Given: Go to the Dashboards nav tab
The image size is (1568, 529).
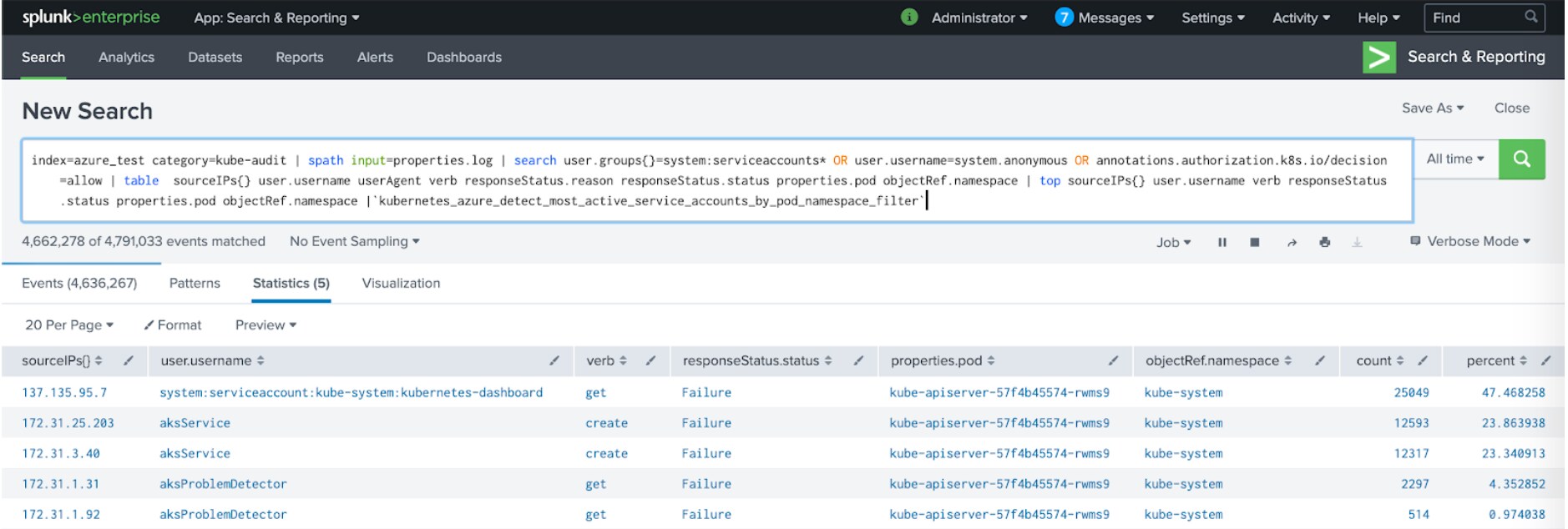Looking at the screenshot, I should pos(464,57).
